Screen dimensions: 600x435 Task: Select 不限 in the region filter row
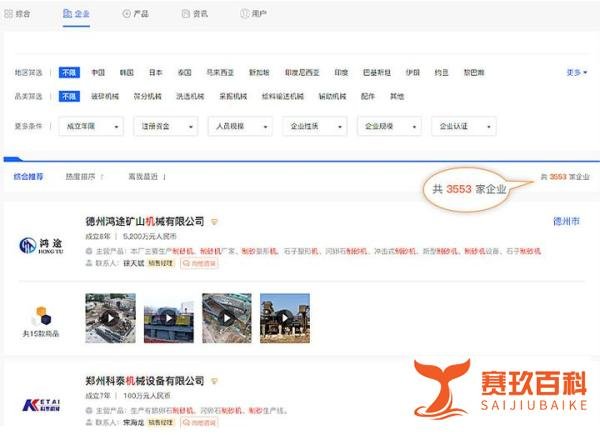point(69,72)
